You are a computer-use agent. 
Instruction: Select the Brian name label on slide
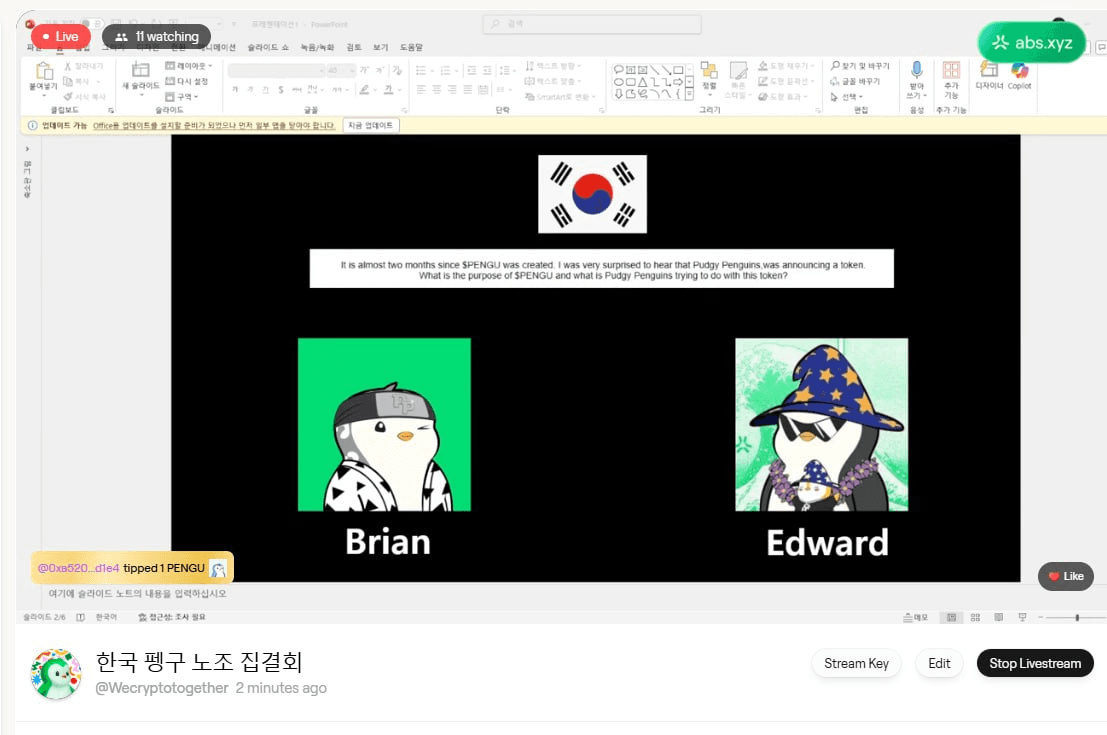[x=388, y=542]
